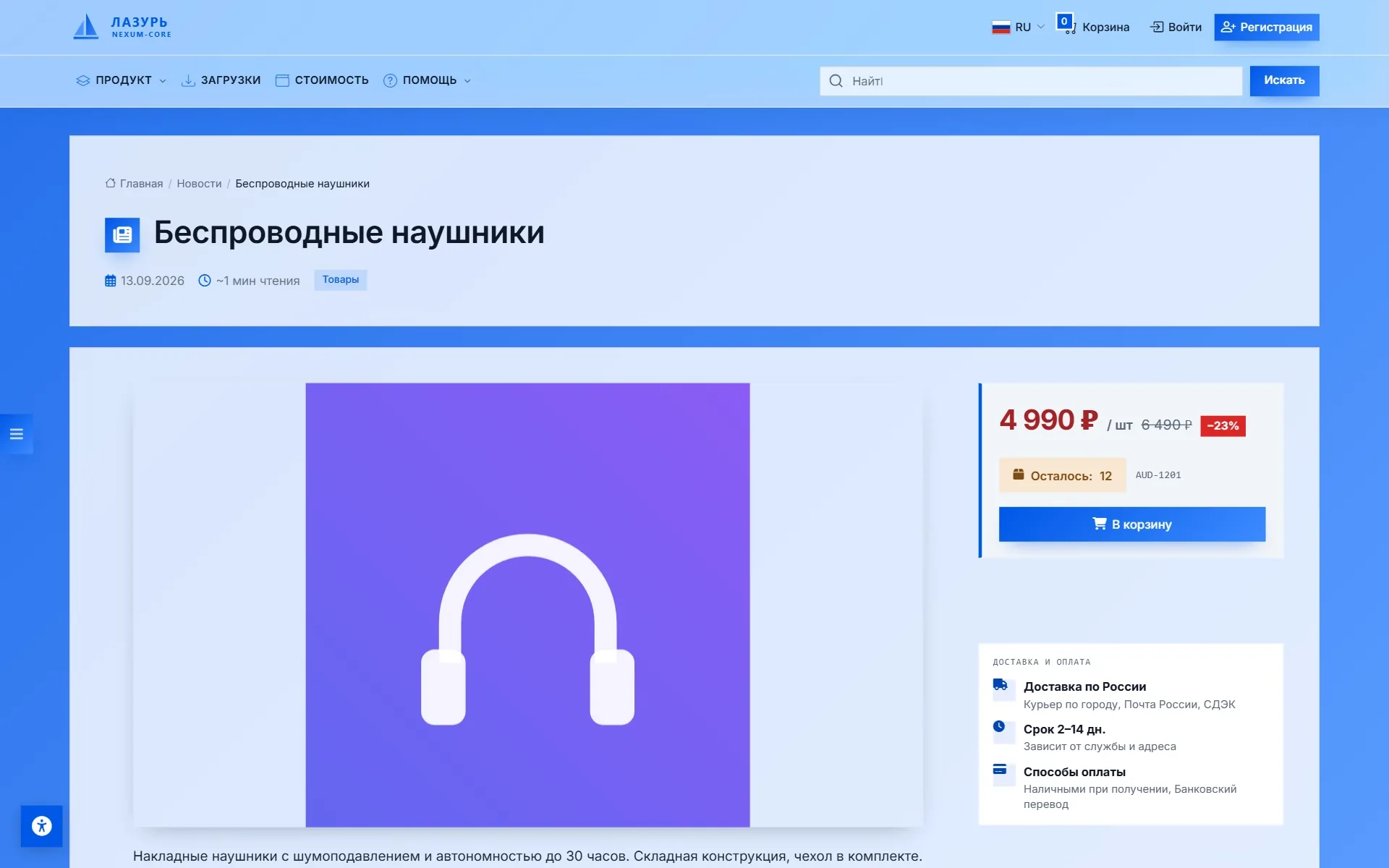Image resolution: width=1389 pixels, height=868 pixels.
Task: Click the -23% discount badge
Action: [1223, 426]
